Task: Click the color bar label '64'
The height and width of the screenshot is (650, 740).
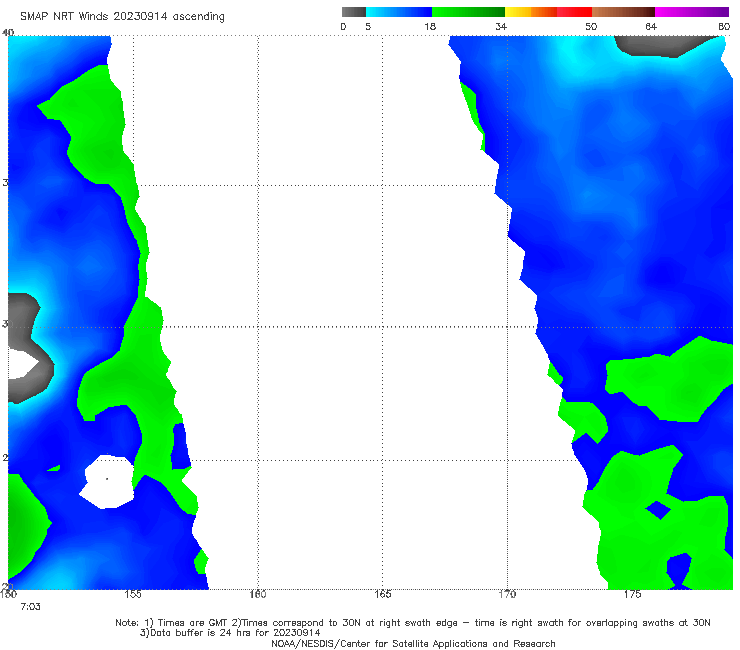Action: (651, 26)
